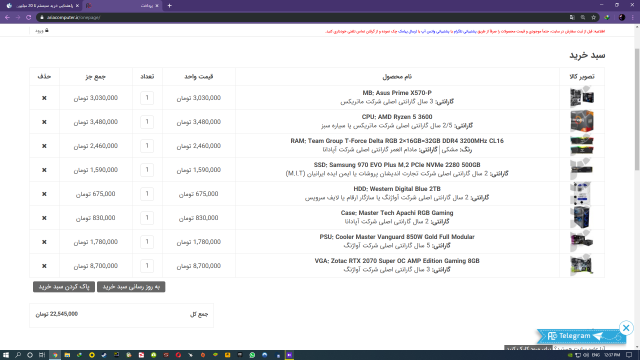
Task: Open the CPU: AMD Ryzen 5 3600 link
Action: click(397, 117)
